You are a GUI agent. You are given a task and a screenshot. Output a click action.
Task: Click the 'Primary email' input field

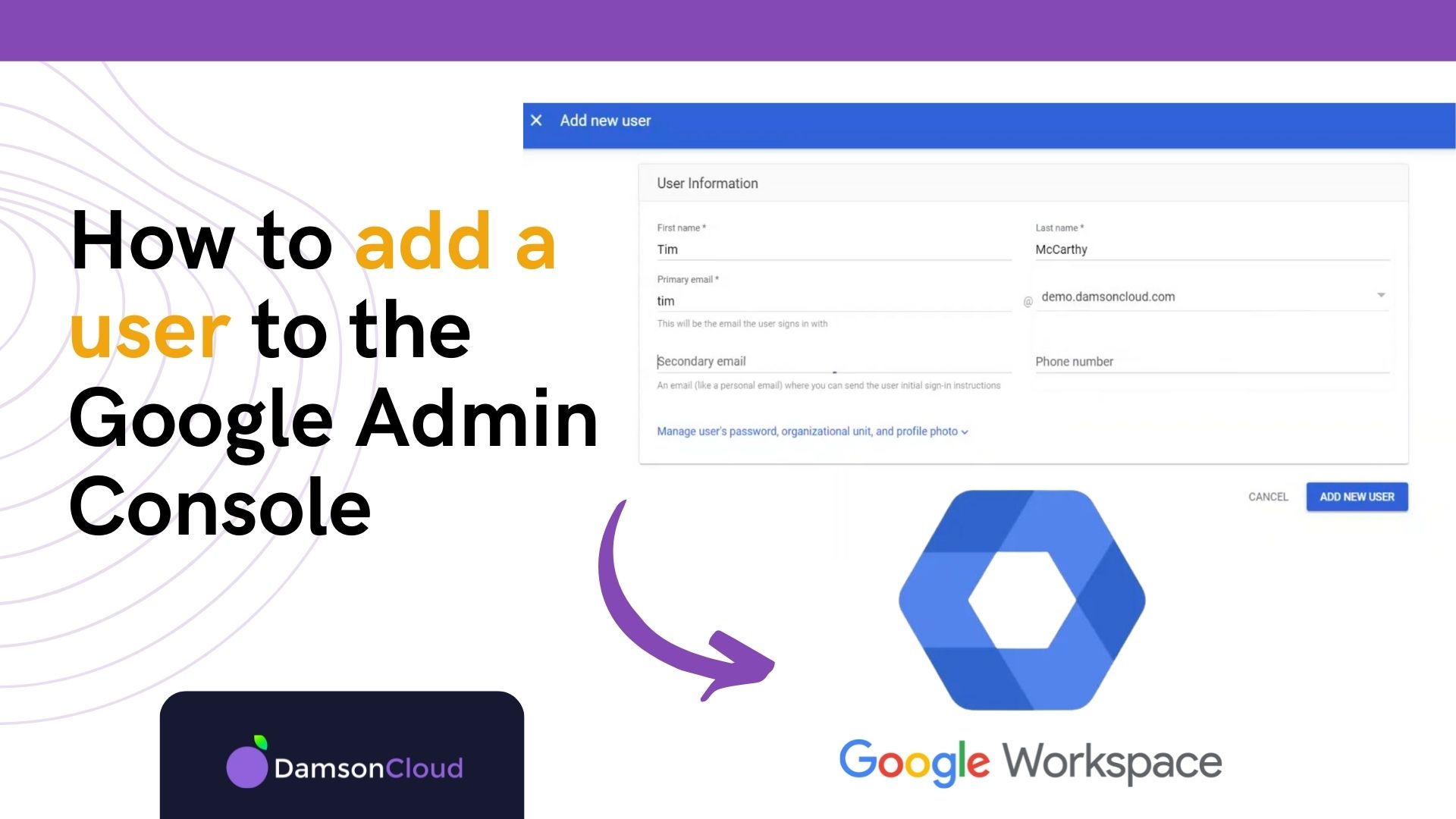[833, 300]
